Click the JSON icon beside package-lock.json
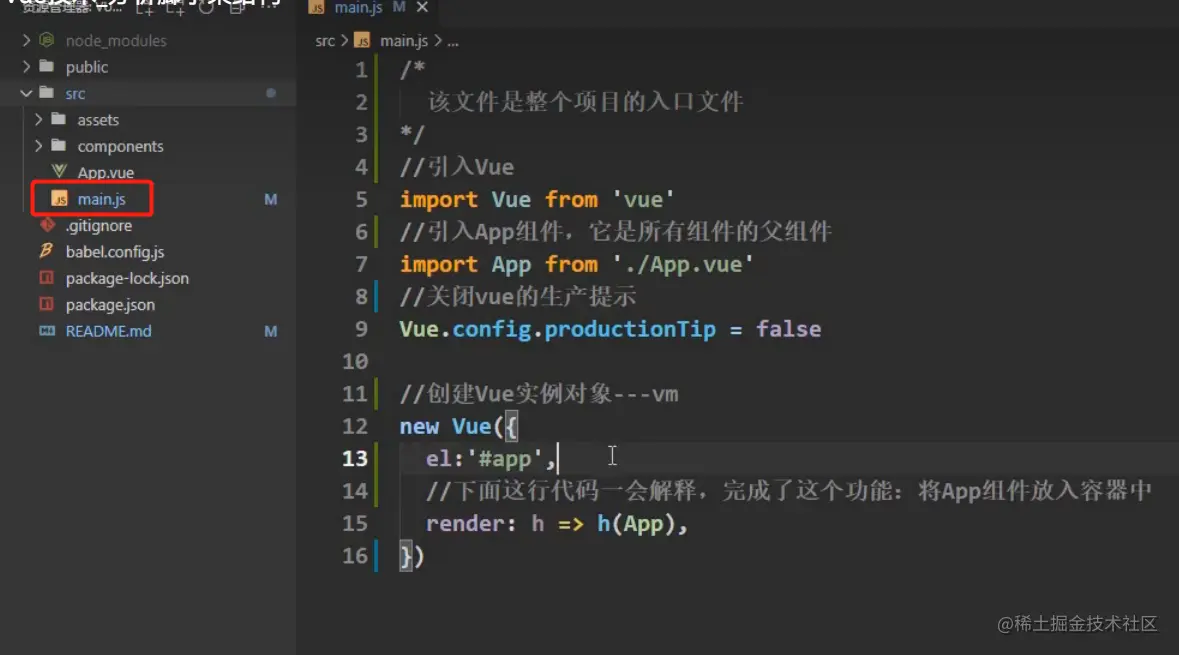 (x=47, y=277)
